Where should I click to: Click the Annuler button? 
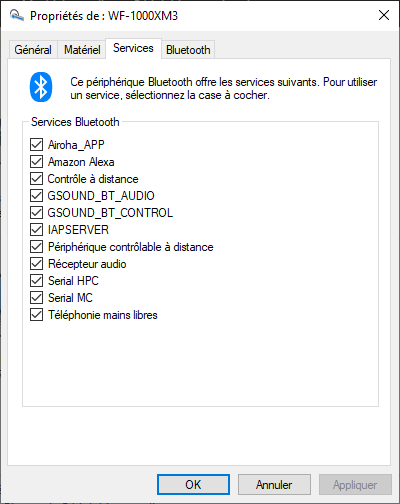(274, 484)
